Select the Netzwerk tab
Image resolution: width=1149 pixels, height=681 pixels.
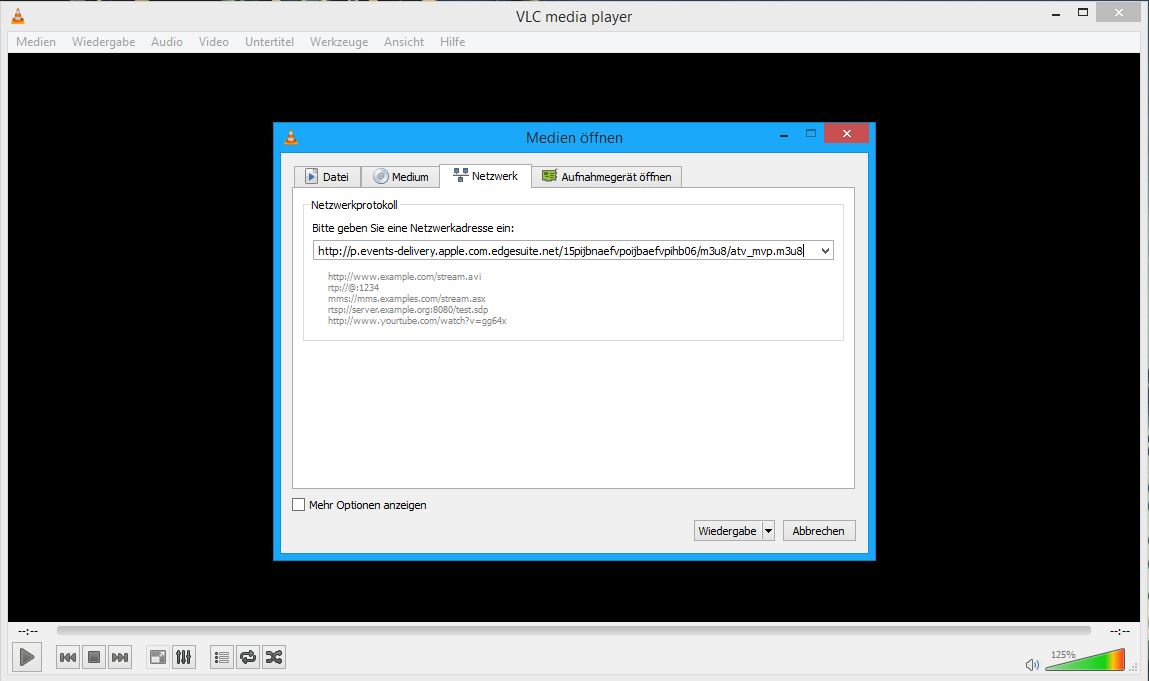tap(485, 176)
